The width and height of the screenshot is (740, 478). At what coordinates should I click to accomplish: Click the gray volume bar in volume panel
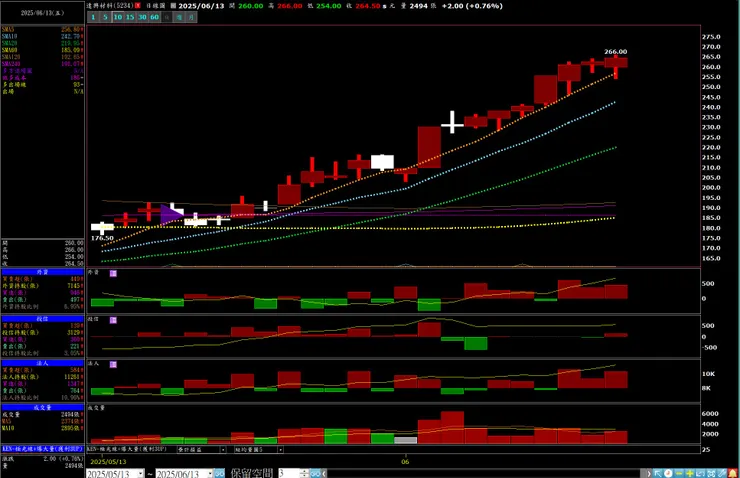click(405, 440)
